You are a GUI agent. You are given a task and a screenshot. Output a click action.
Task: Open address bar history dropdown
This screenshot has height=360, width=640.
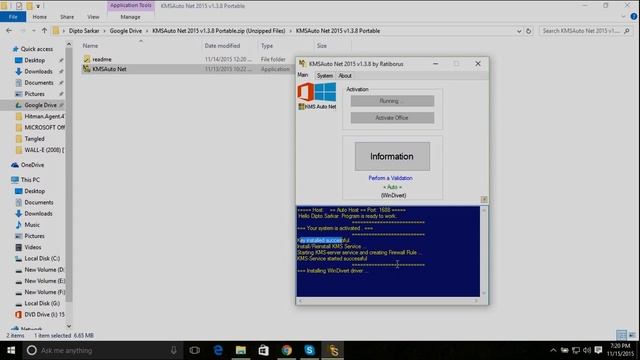coord(519,31)
